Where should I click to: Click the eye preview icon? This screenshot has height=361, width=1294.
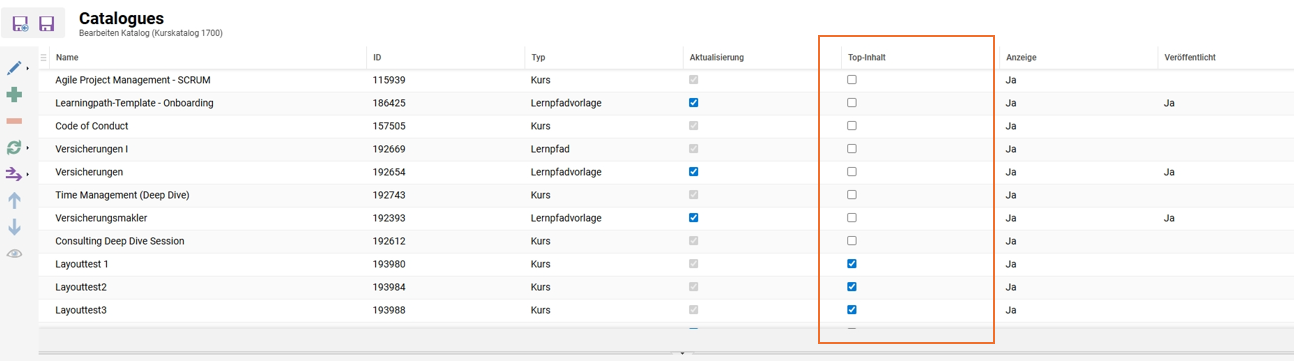pos(14,254)
